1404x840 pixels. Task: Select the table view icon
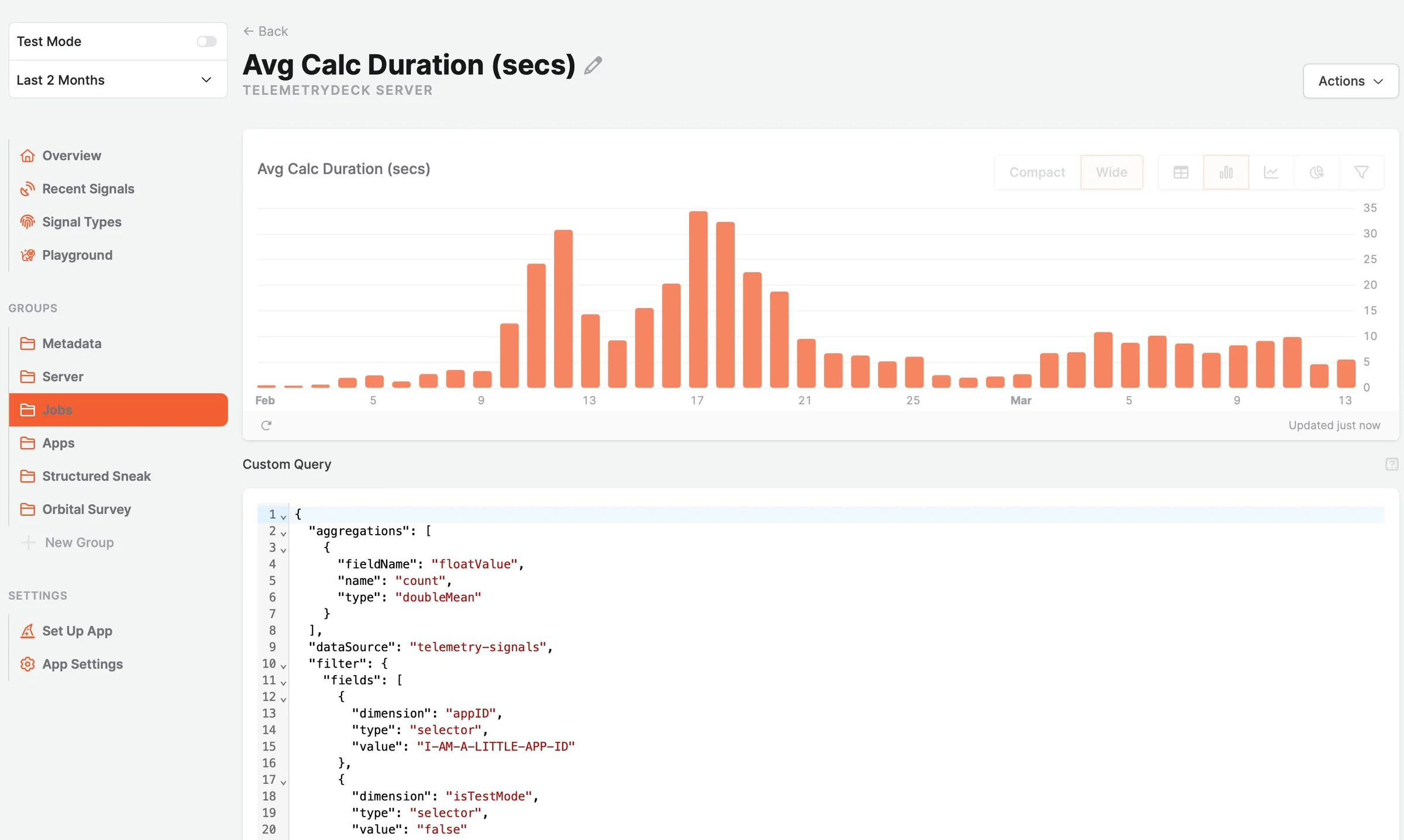(1181, 172)
